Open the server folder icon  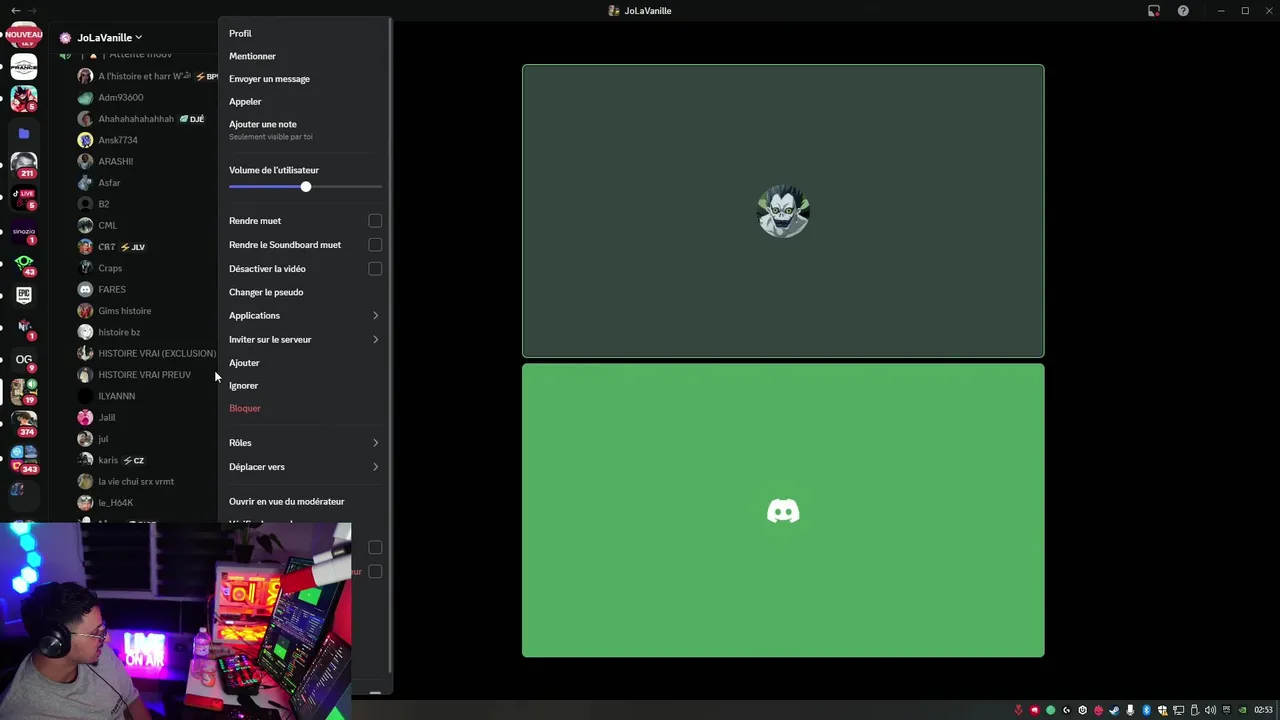click(x=24, y=133)
